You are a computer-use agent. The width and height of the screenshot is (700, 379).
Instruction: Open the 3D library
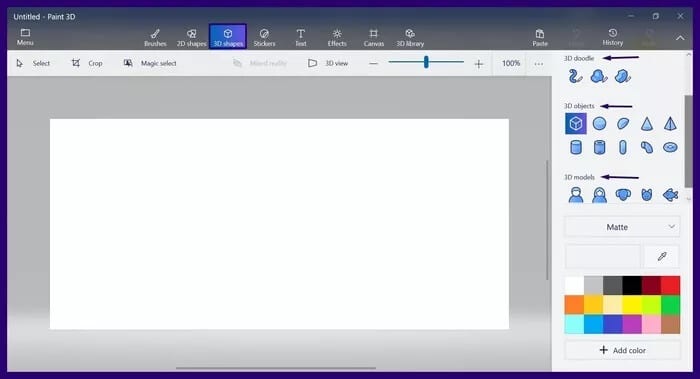coord(410,37)
